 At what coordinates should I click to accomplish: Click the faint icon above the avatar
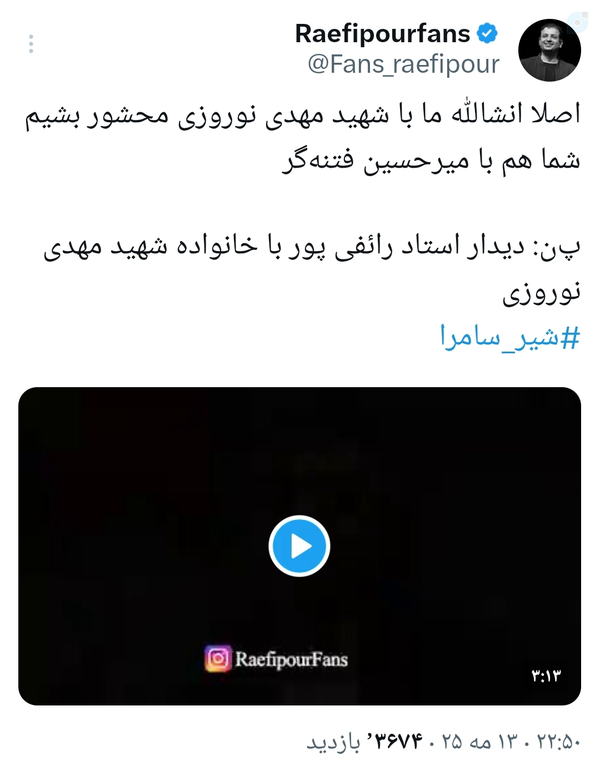(577, 22)
